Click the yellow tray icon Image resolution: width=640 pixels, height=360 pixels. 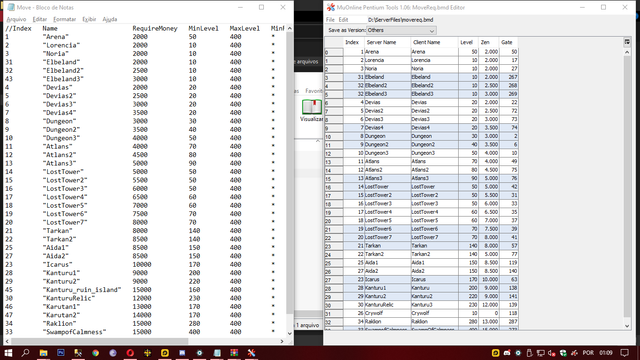[x=496, y=353]
